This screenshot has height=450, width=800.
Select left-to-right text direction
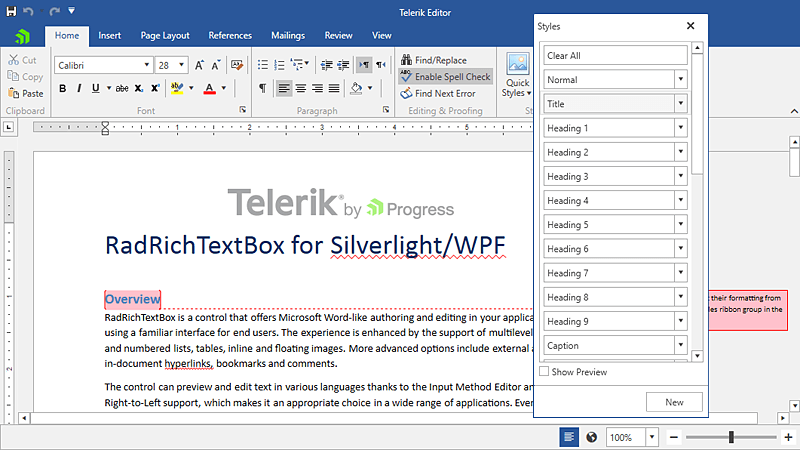[x=364, y=65]
